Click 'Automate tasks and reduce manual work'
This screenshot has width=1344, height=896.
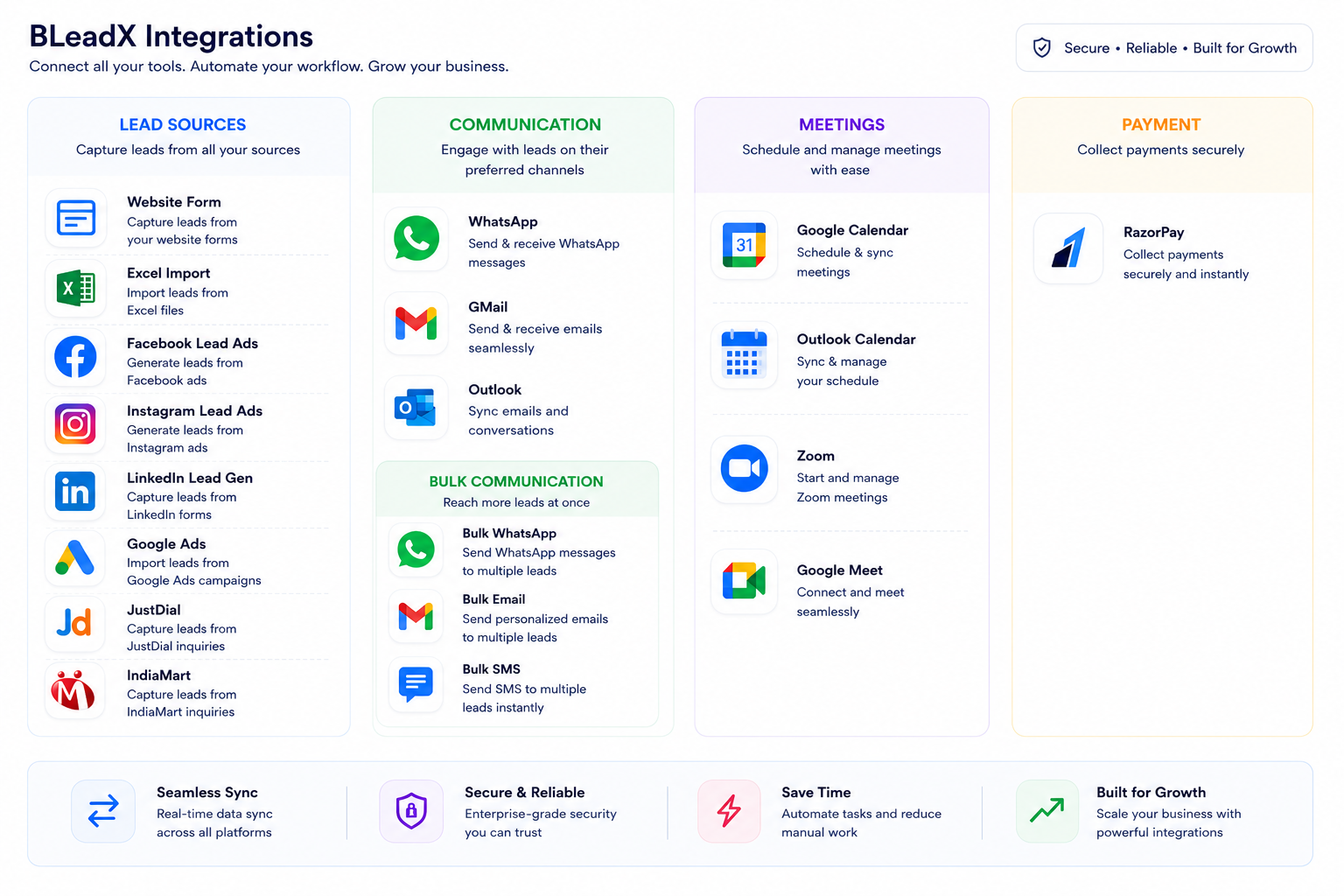(862, 822)
